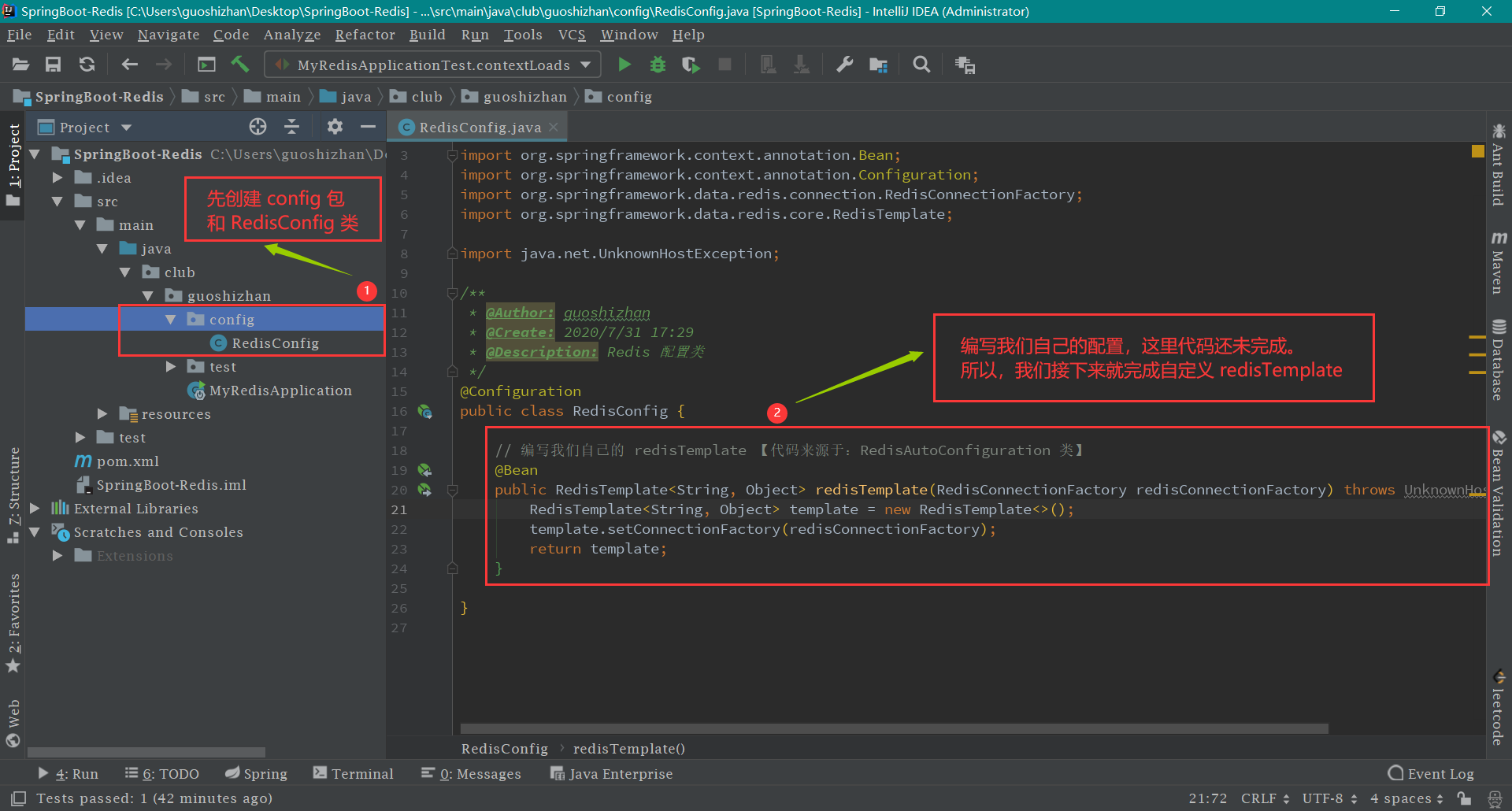
Task: Click the editor horizontal scrollbar
Action: click(x=894, y=729)
